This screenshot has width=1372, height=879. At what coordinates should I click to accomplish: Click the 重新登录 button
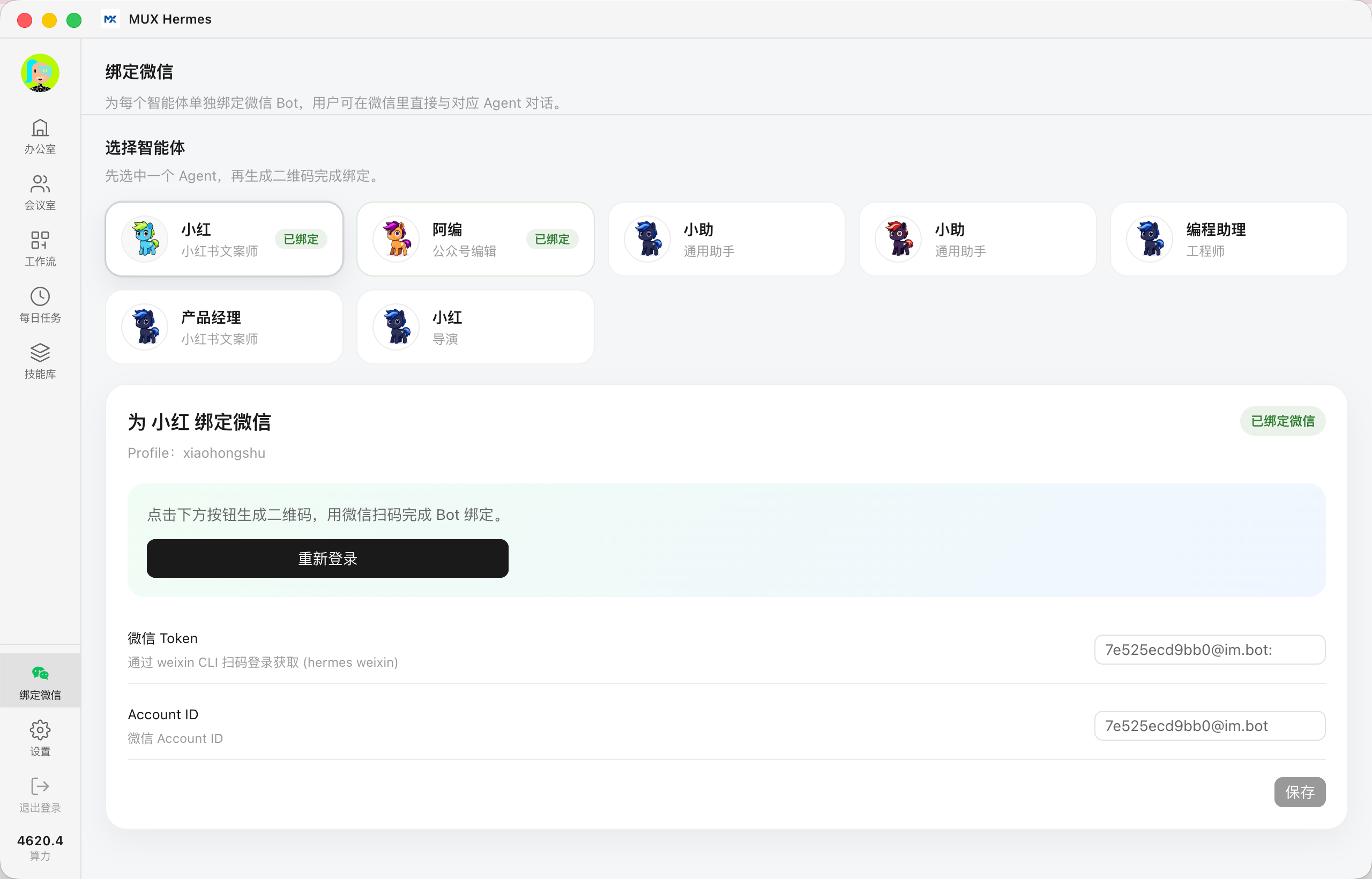pos(327,558)
